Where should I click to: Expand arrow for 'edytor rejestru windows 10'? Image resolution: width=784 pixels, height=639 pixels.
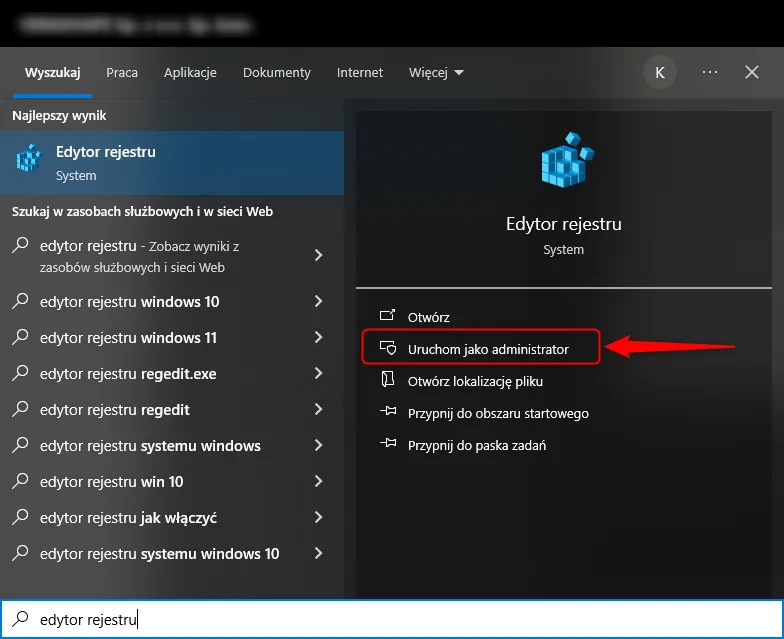point(318,301)
